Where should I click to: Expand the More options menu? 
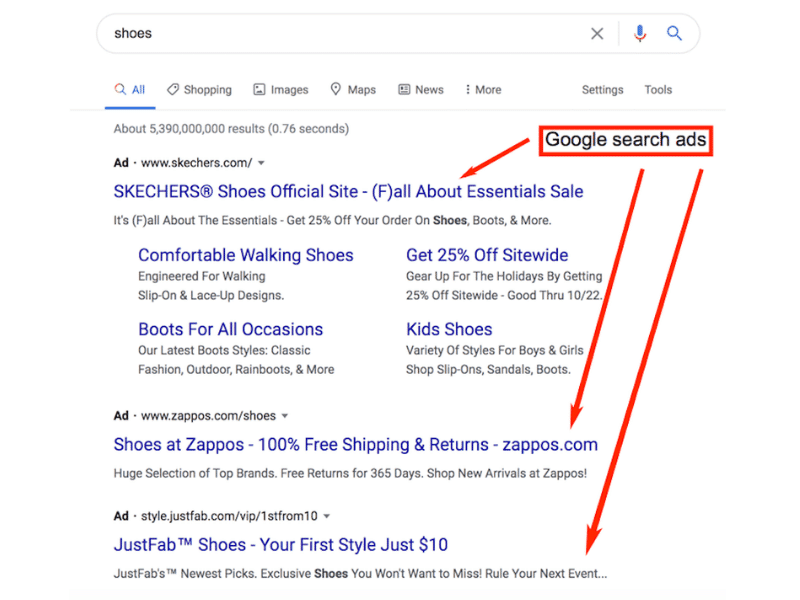[483, 90]
